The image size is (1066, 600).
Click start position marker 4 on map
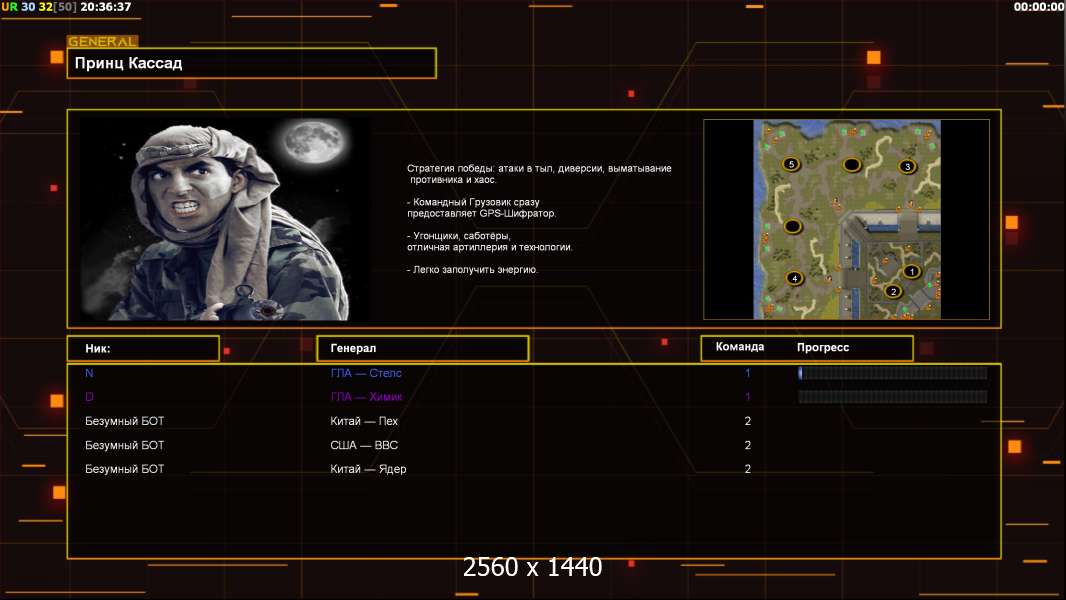[795, 278]
